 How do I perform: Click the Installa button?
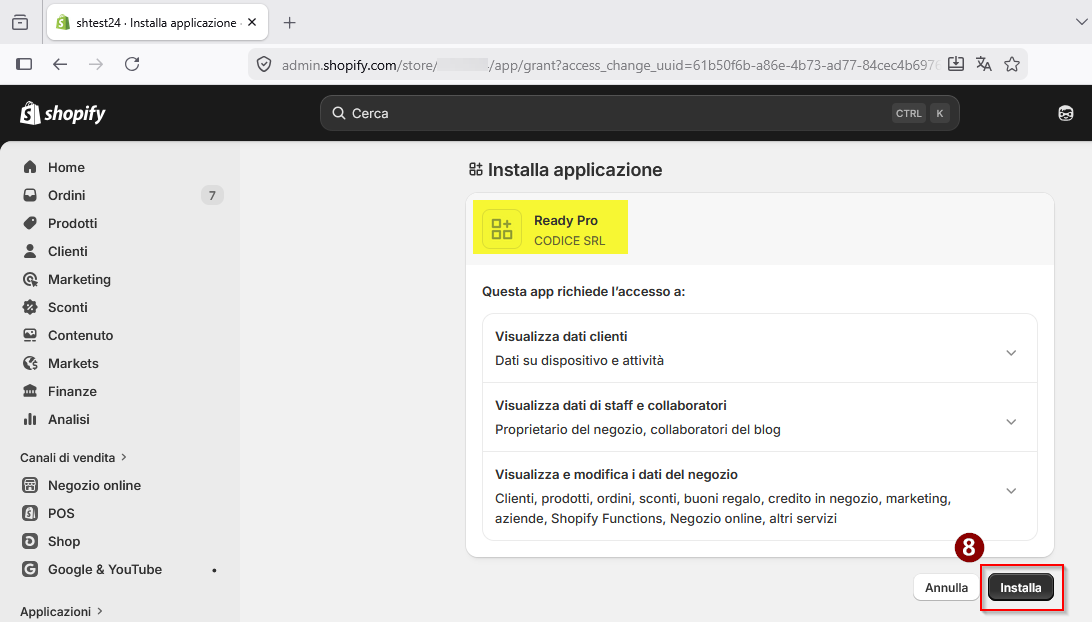tap(1020, 588)
